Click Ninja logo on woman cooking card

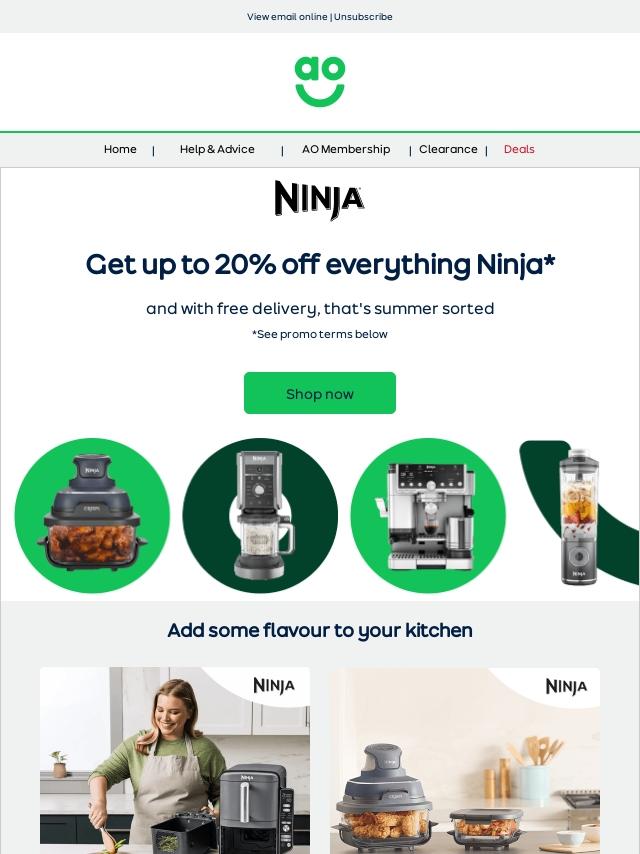coord(274,686)
